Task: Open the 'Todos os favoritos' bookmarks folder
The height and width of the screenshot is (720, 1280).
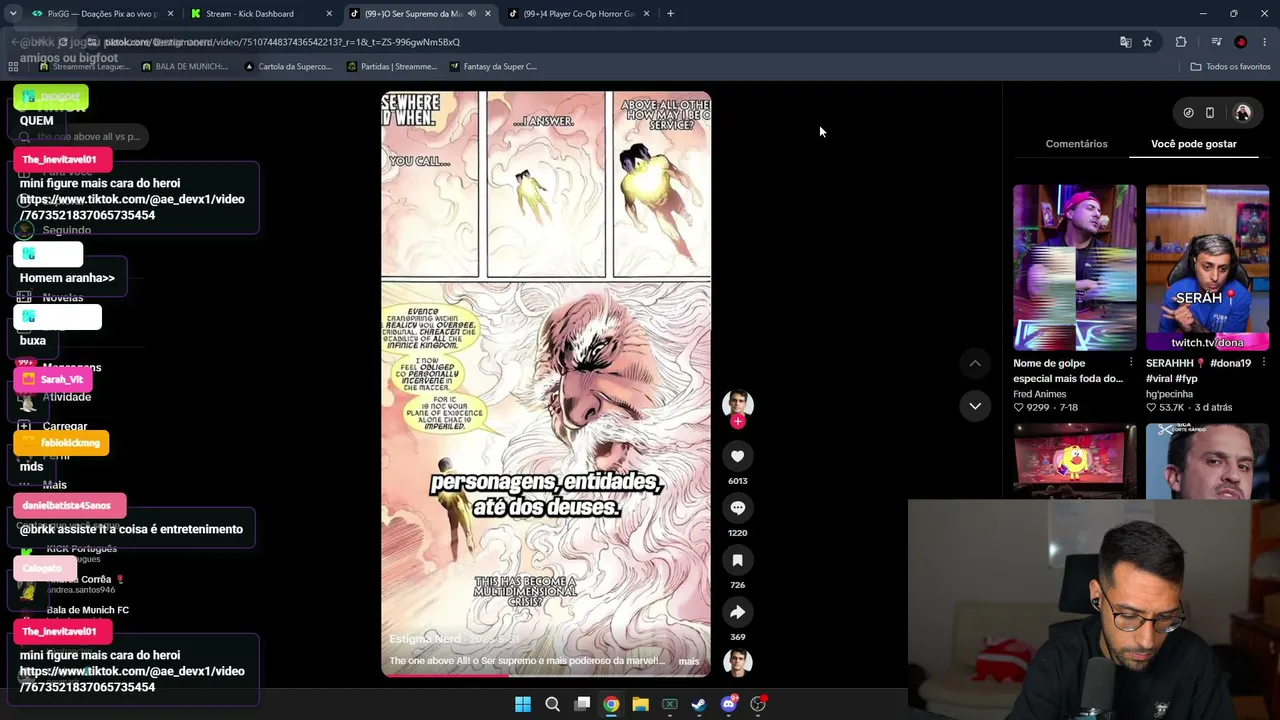Action: coord(1230,67)
